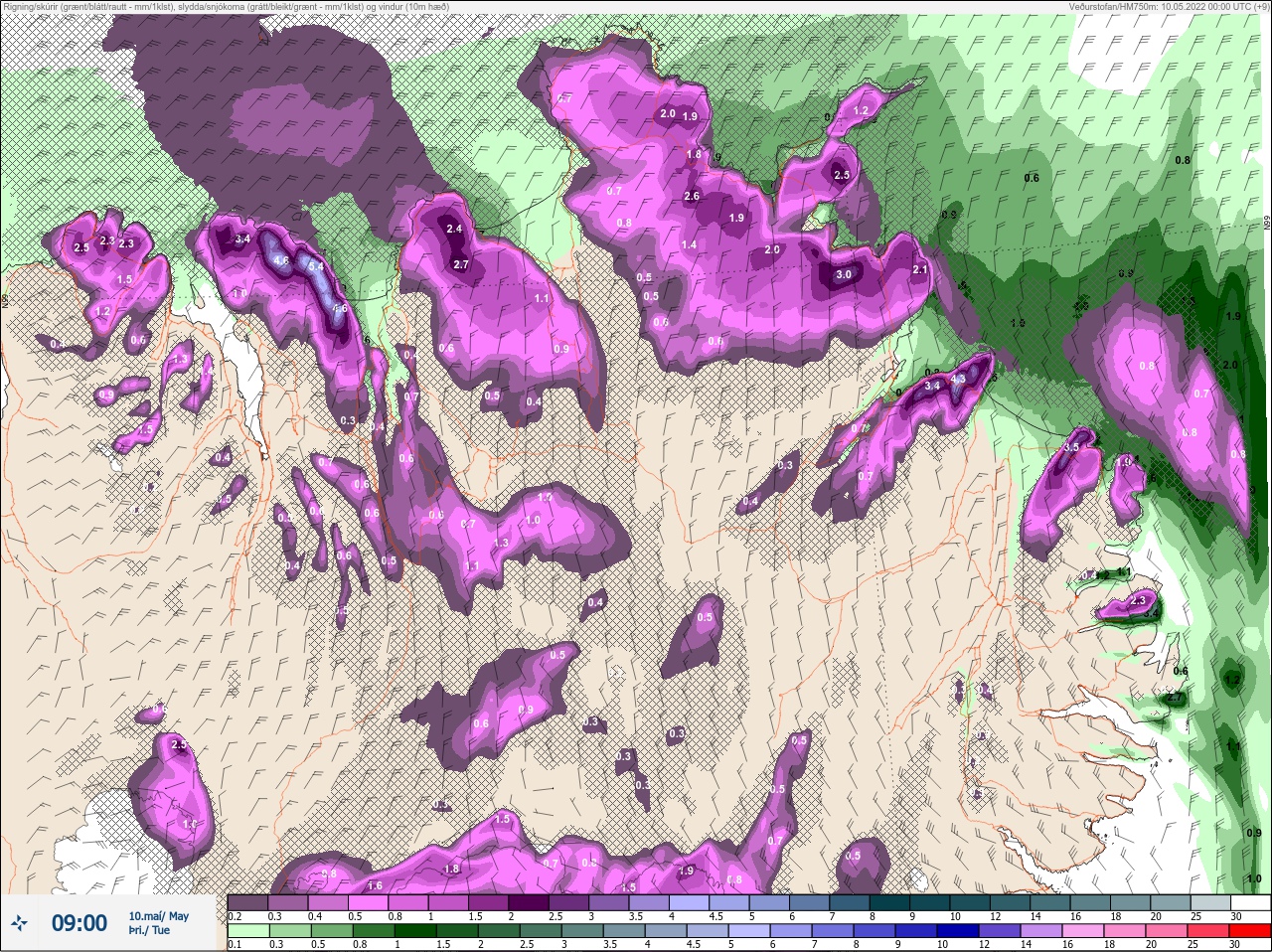
Task: Click the 5.4 precipitation value on map
Action: (316, 266)
